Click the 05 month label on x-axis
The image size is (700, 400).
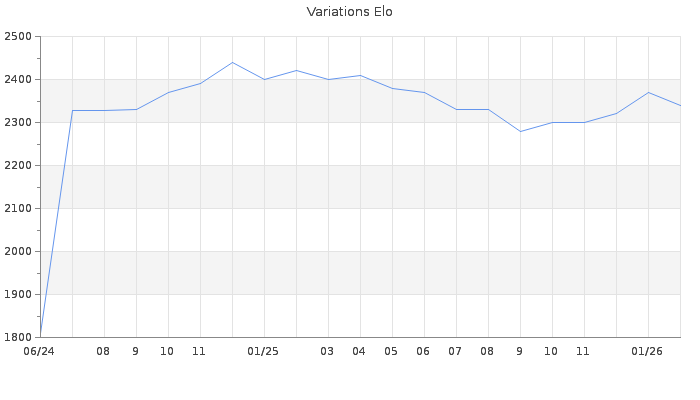coord(391,352)
